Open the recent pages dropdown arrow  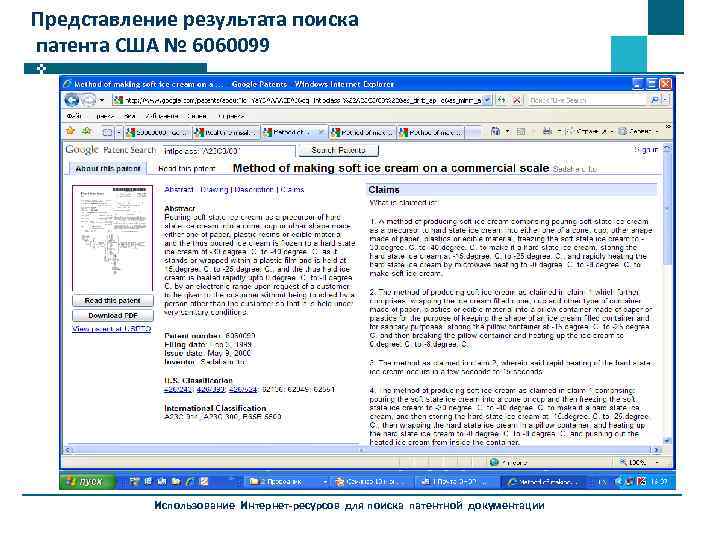coord(102,100)
